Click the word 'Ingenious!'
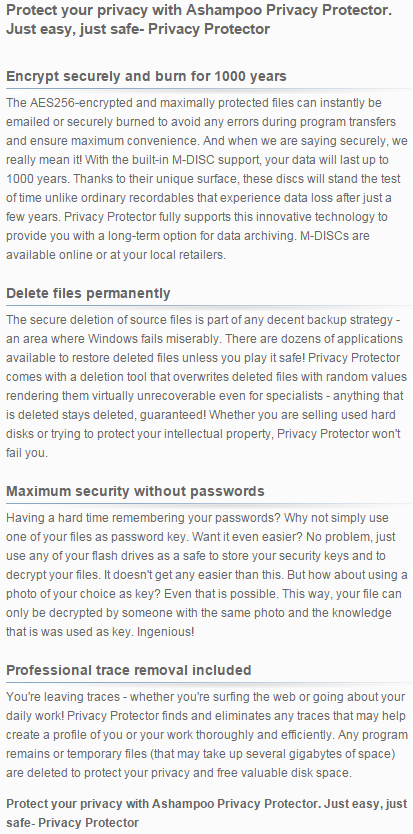This screenshot has height=834, width=413. coord(167,632)
